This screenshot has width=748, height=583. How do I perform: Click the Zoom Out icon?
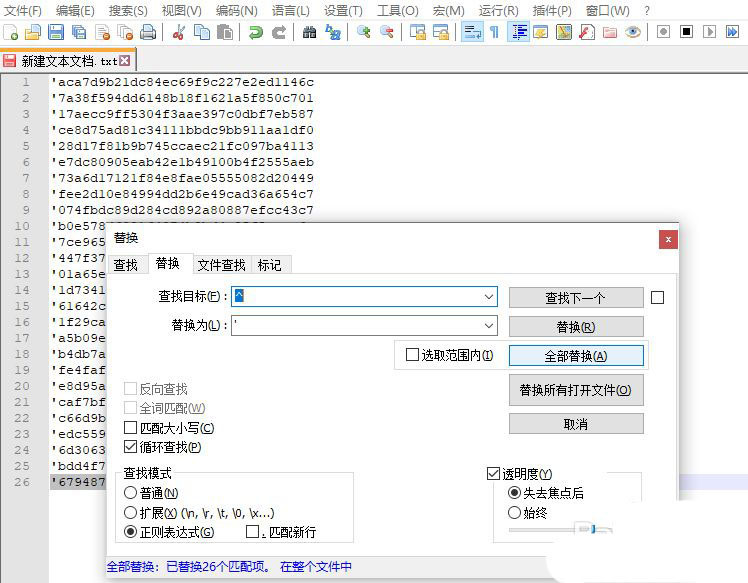coord(386,32)
